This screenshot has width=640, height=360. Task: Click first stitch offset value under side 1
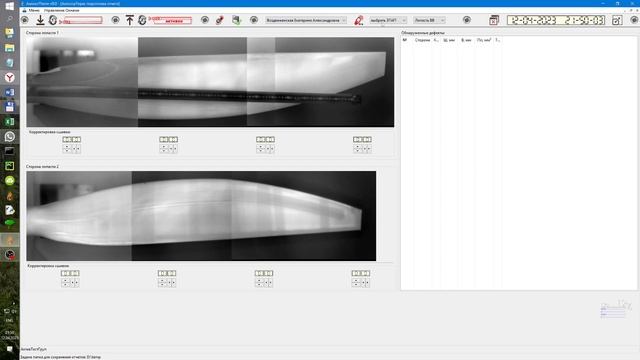pyautogui.click(x=71, y=140)
